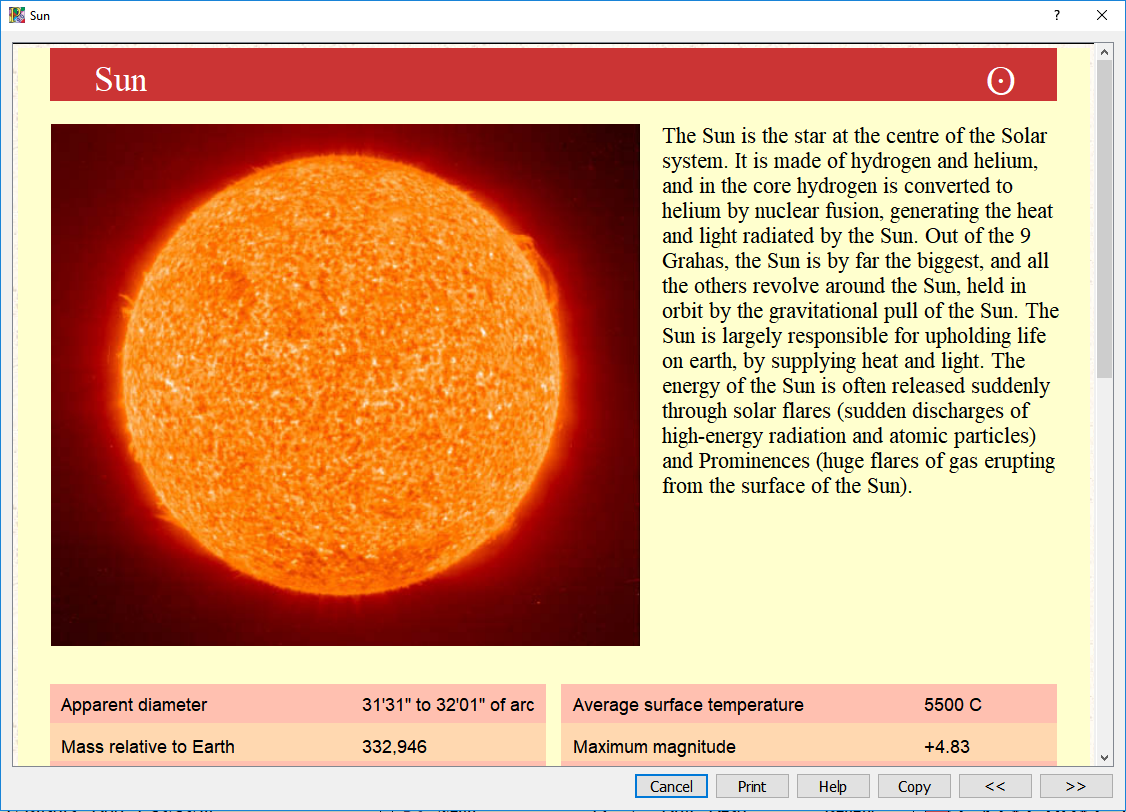This screenshot has height=812, width=1126.
Task: Go to previous page with << button
Action: [995, 786]
